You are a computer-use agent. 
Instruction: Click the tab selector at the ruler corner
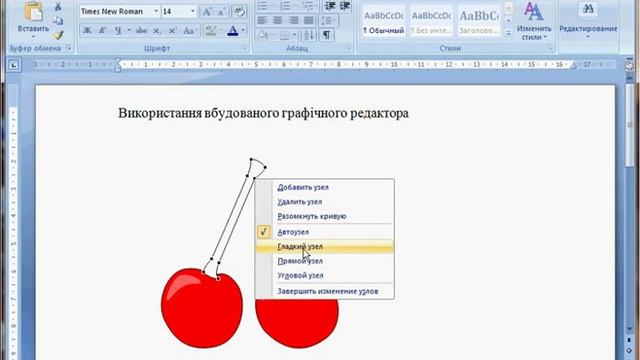click(x=14, y=65)
